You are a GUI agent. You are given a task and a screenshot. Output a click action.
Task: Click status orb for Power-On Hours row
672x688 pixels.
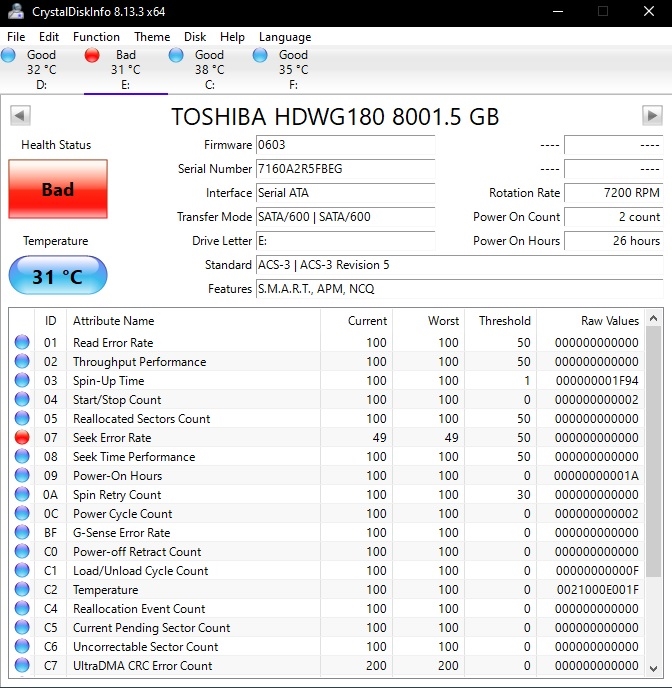click(22, 475)
